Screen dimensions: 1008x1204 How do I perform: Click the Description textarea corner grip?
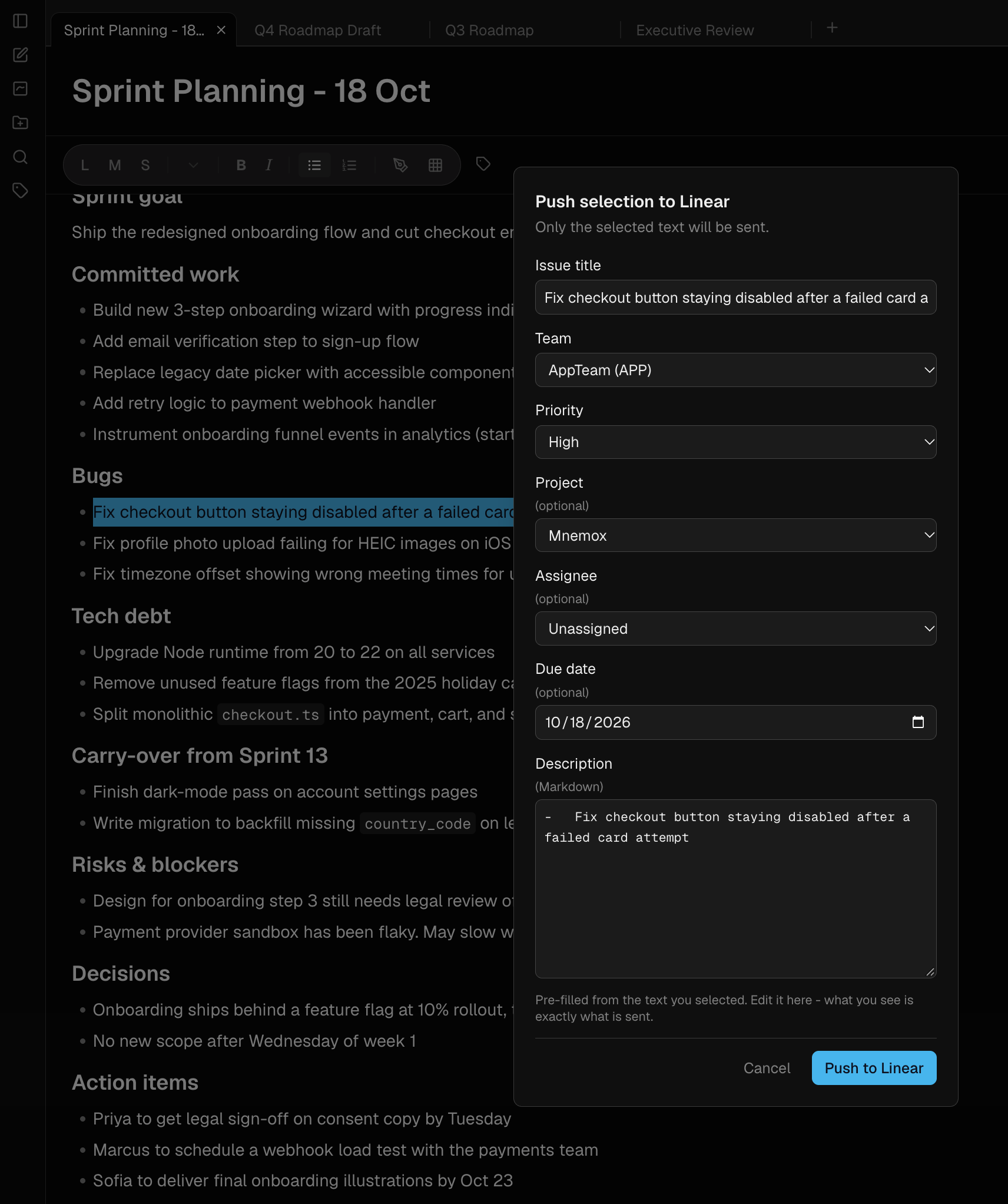pos(930,972)
